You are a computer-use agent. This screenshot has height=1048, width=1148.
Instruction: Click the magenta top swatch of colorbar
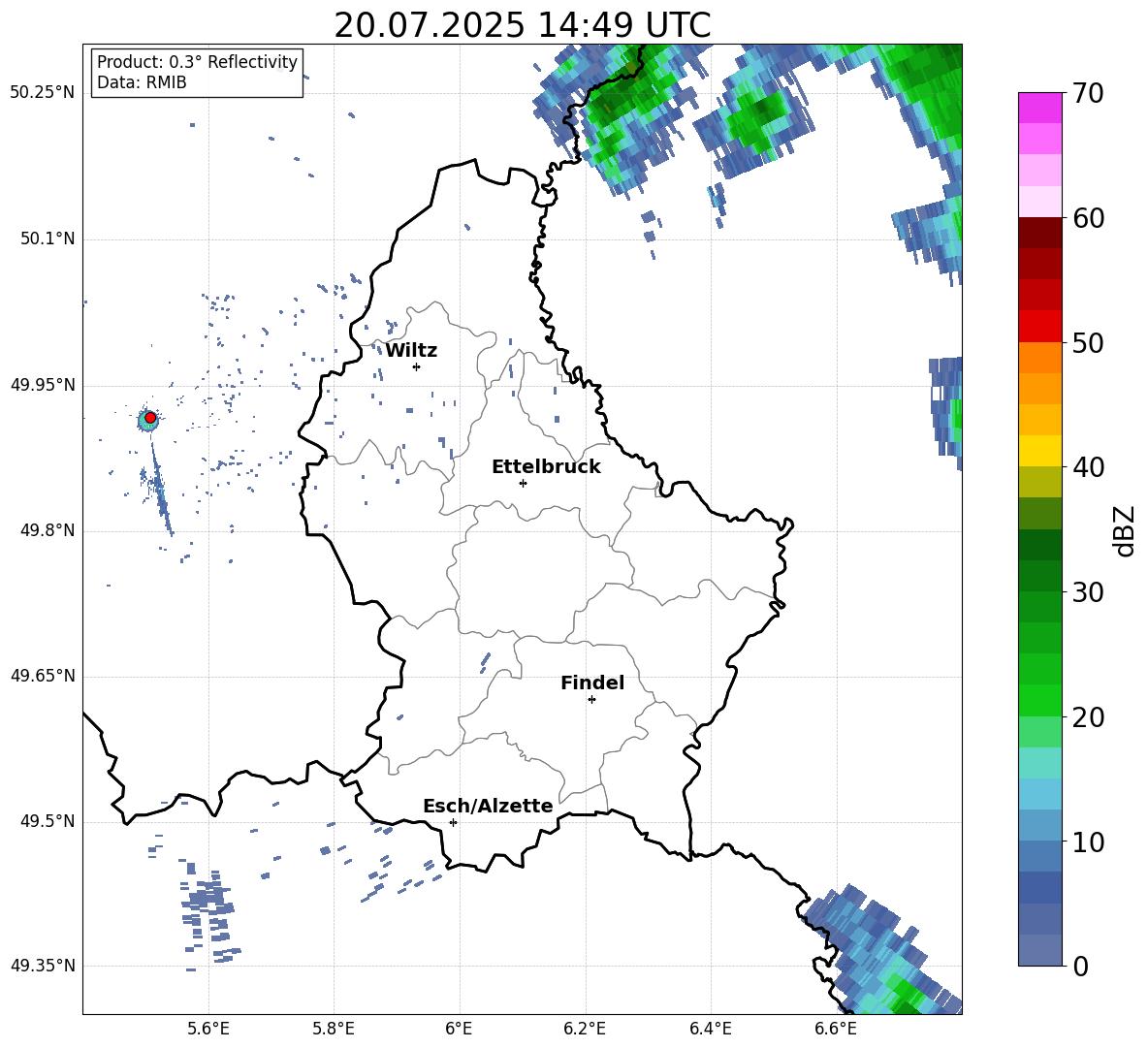pos(1039,108)
